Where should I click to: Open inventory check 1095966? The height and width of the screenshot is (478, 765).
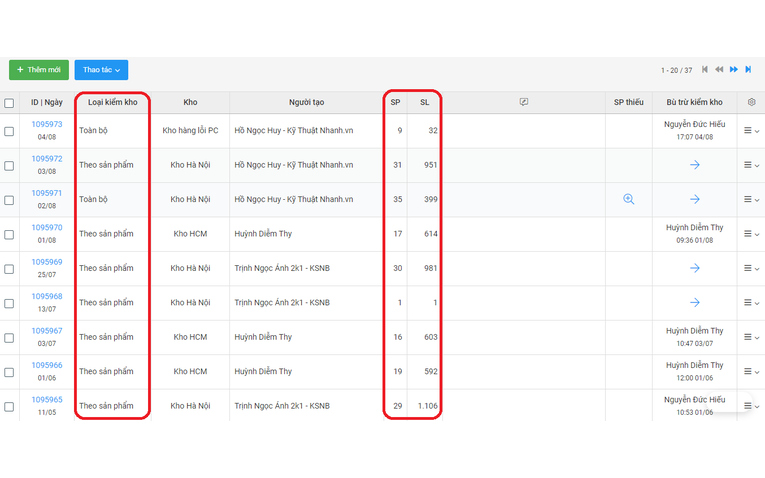[47, 365]
